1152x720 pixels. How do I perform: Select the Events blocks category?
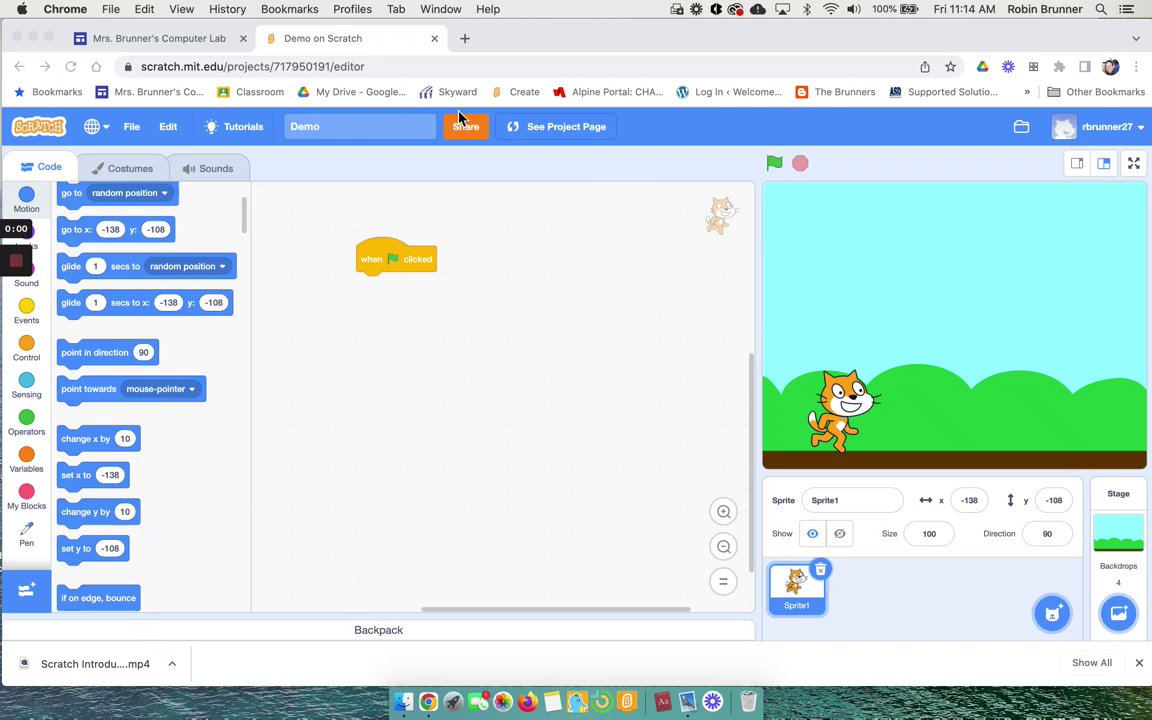(26, 311)
